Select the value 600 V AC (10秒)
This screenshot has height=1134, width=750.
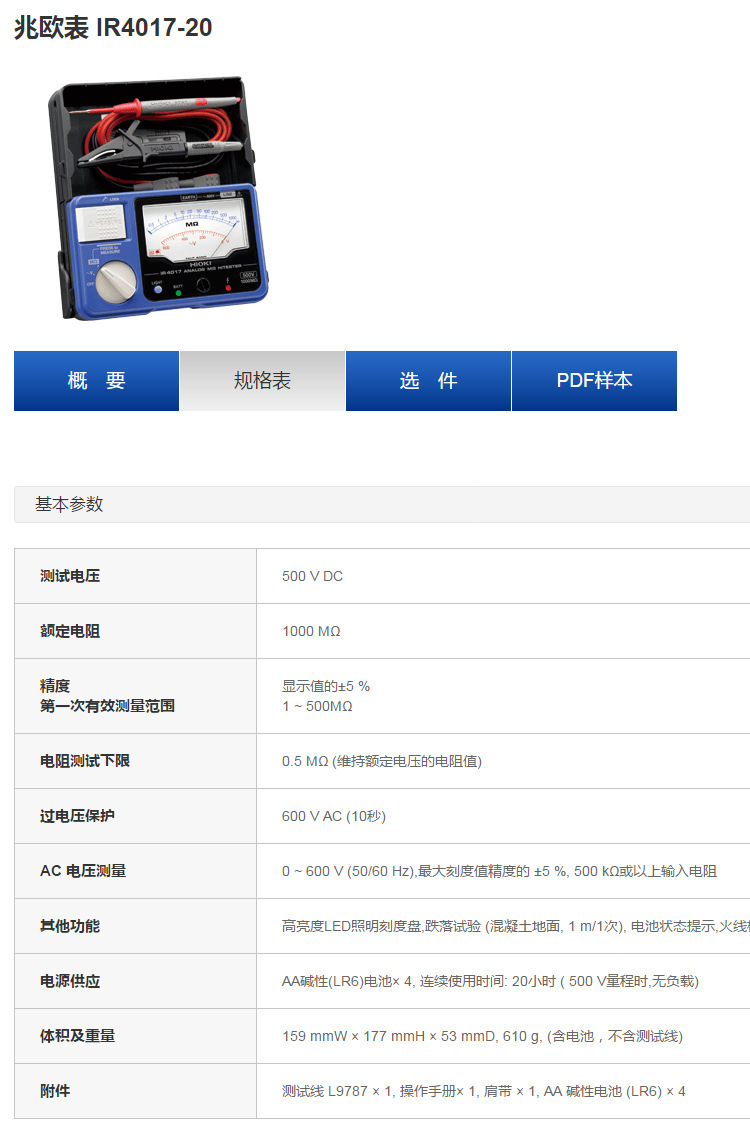click(x=333, y=817)
